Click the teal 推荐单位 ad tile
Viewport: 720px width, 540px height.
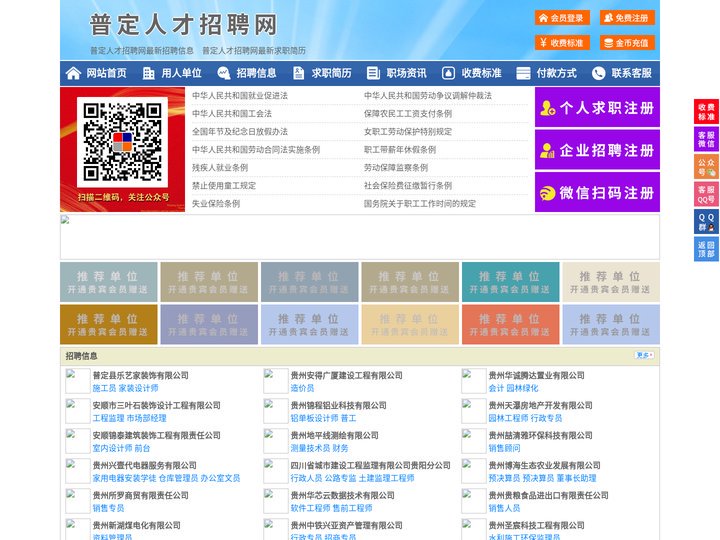click(510, 282)
